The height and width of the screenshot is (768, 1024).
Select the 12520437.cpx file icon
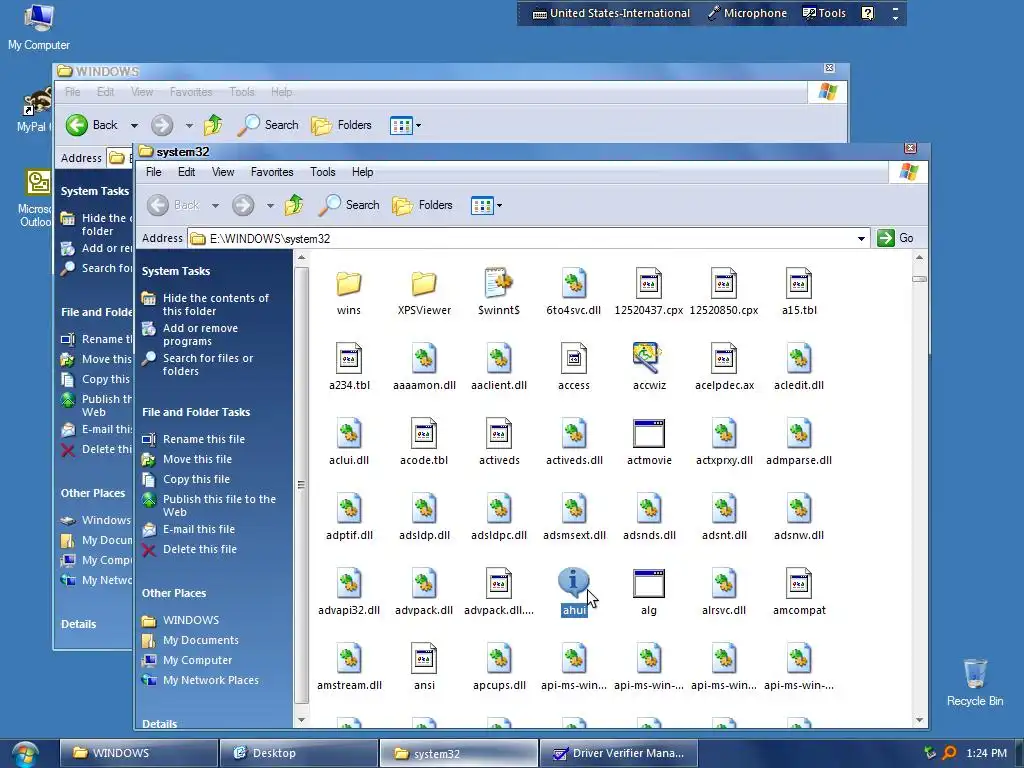[x=649, y=283]
